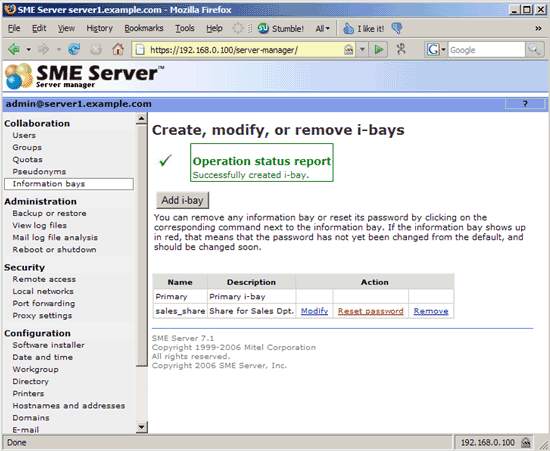
Task: Open the History menu
Action: pos(100,28)
